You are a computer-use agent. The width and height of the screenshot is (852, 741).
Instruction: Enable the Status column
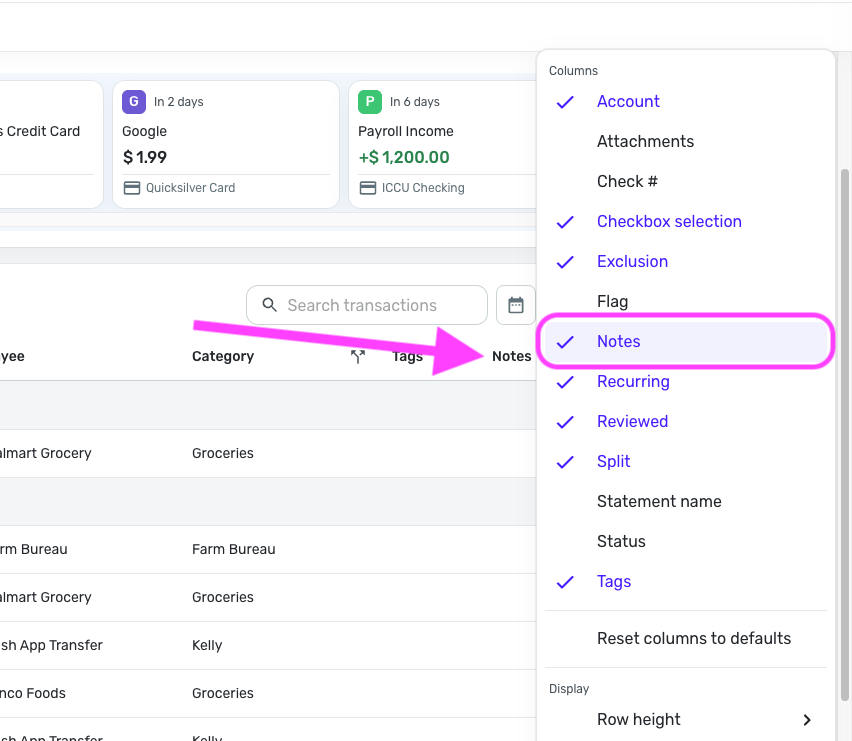coord(686,542)
